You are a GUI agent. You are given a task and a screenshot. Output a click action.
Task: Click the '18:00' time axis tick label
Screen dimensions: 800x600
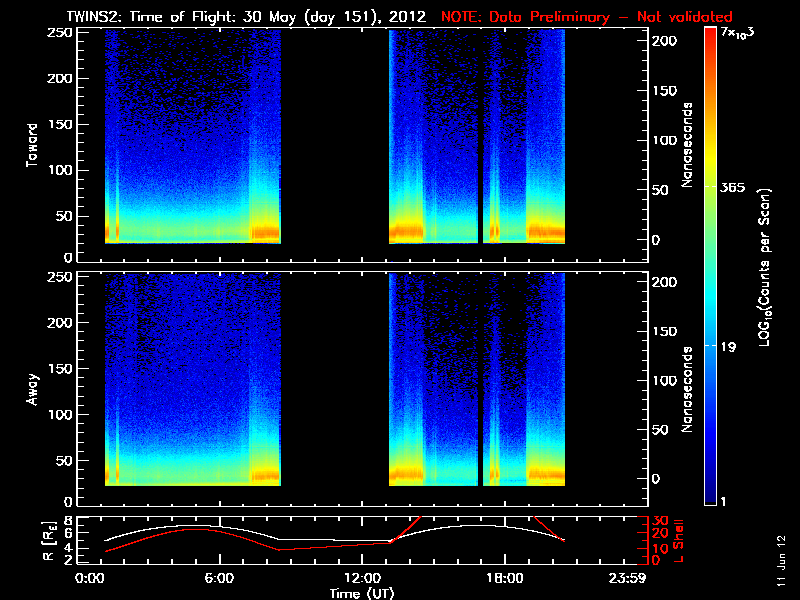[502, 579]
